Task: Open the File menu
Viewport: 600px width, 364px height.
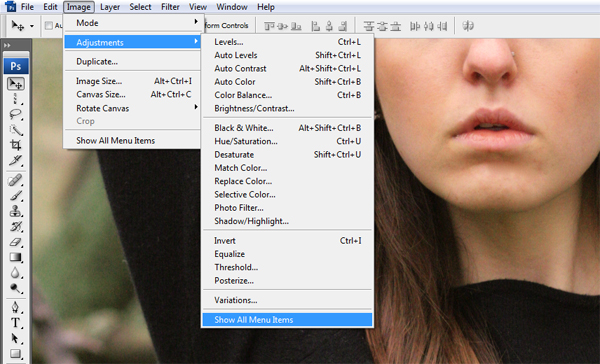Action: pos(27,7)
